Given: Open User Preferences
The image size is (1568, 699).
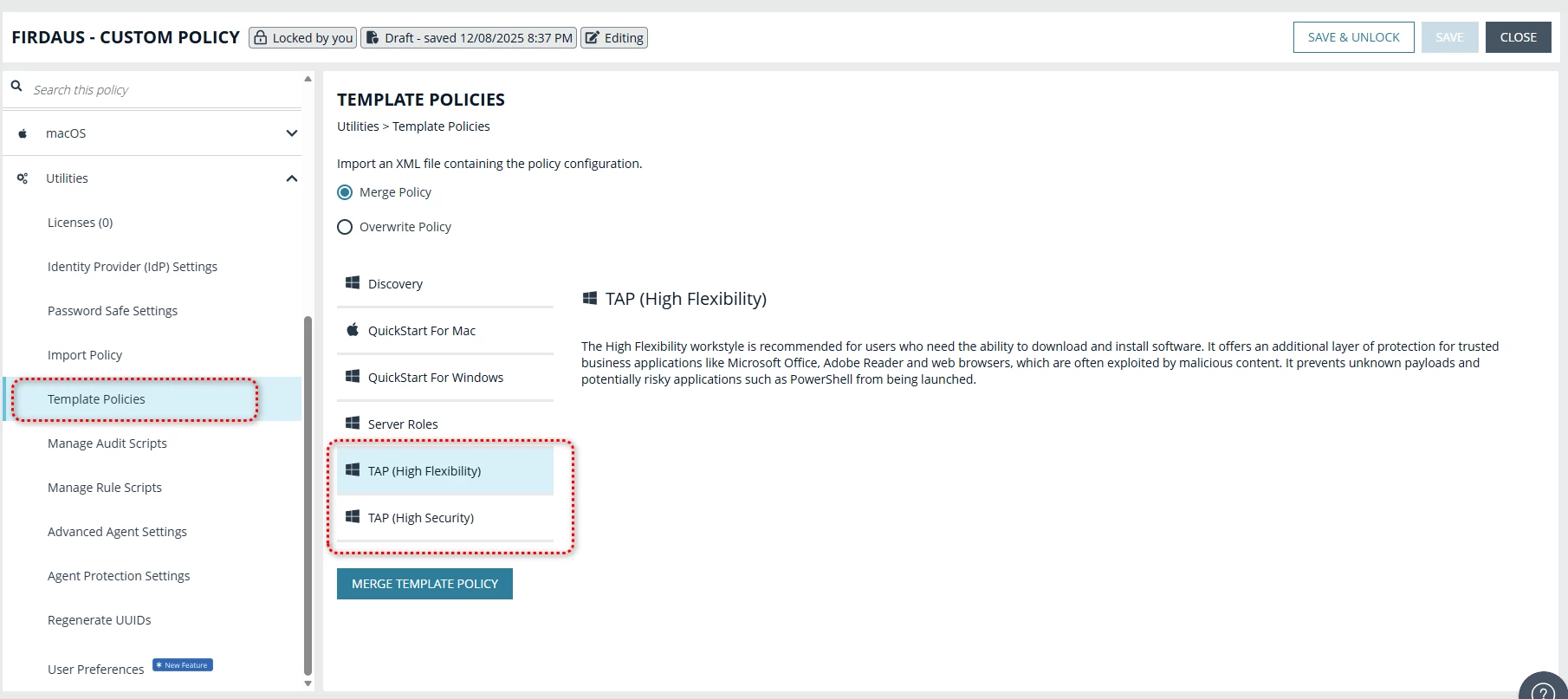Looking at the screenshot, I should tap(96, 670).
